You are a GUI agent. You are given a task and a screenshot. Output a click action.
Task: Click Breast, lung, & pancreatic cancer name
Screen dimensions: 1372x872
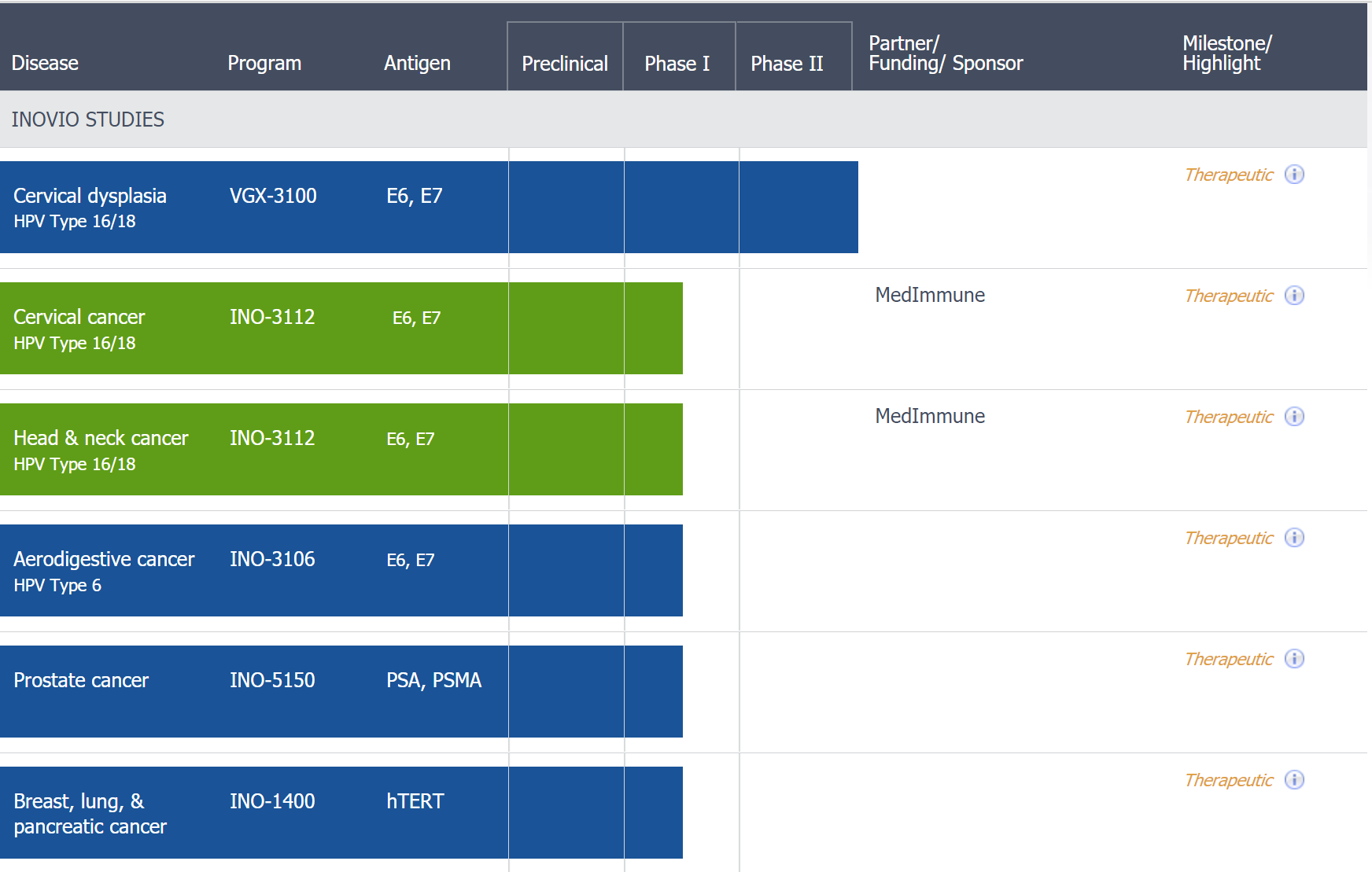90,814
